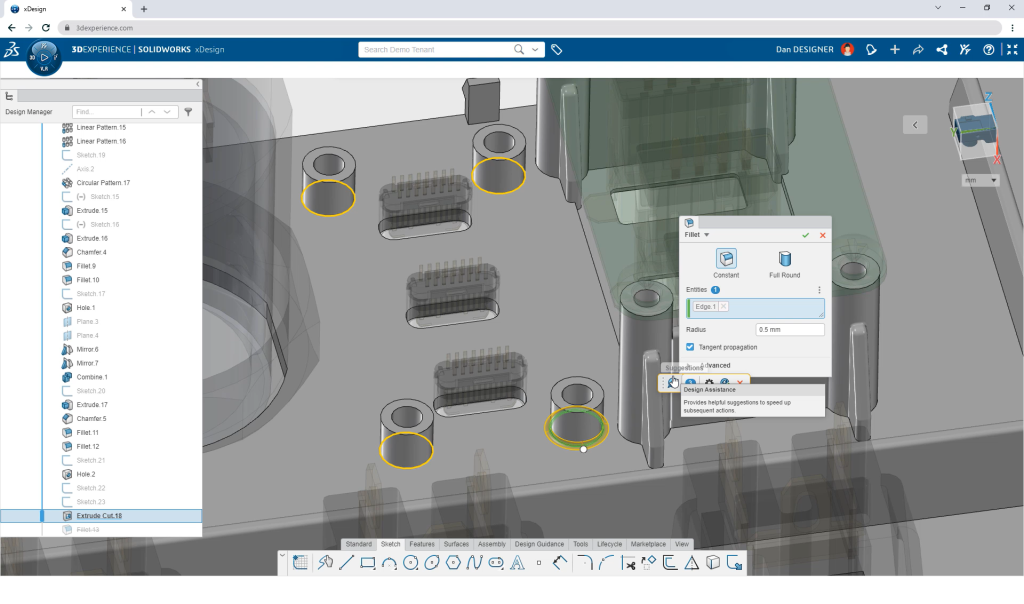The image size is (1024, 604).
Task: Select the Line sketch tool
Action: pyautogui.click(x=346, y=563)
